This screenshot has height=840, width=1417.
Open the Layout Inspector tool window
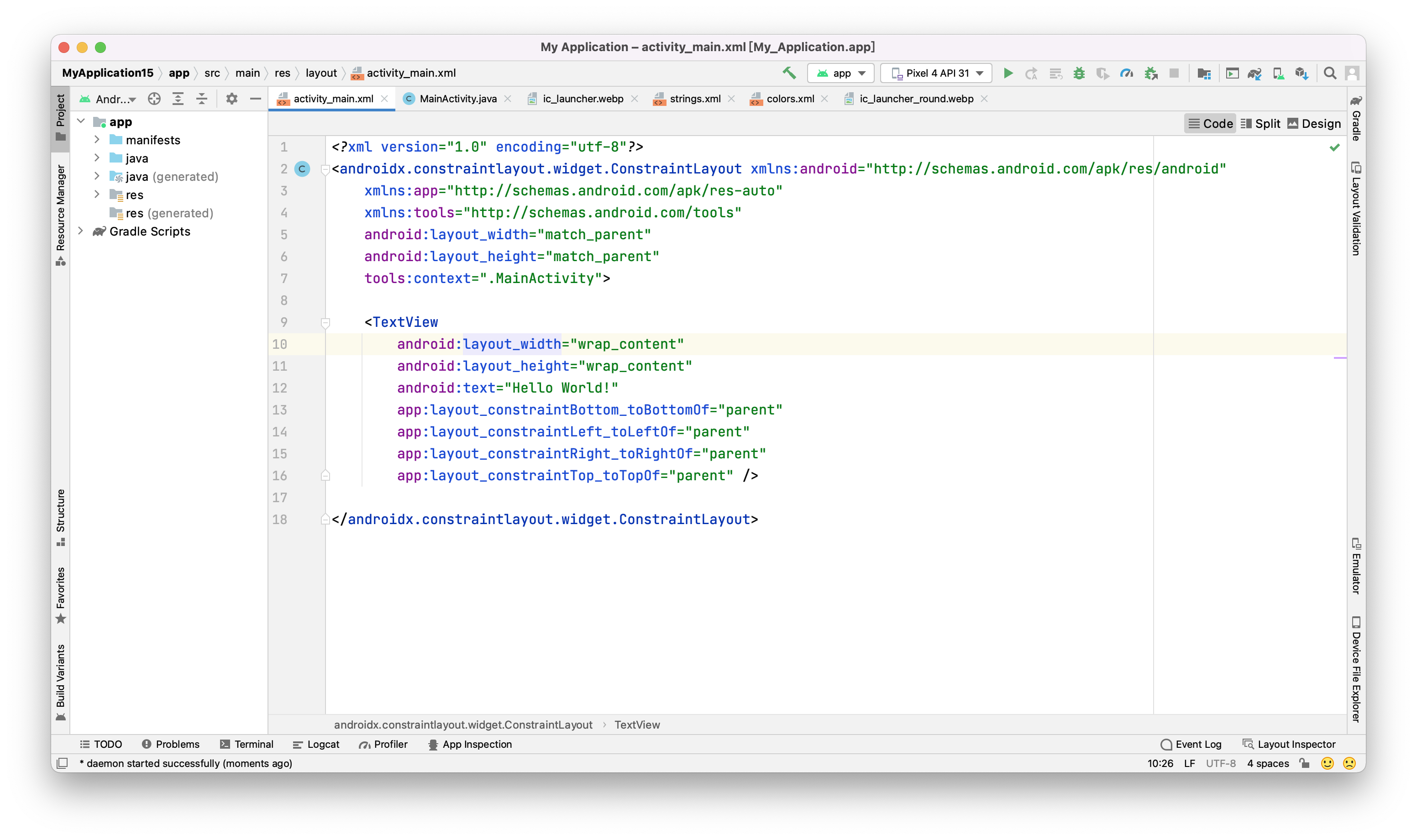pyautogui.click(x=1289, y=744)
